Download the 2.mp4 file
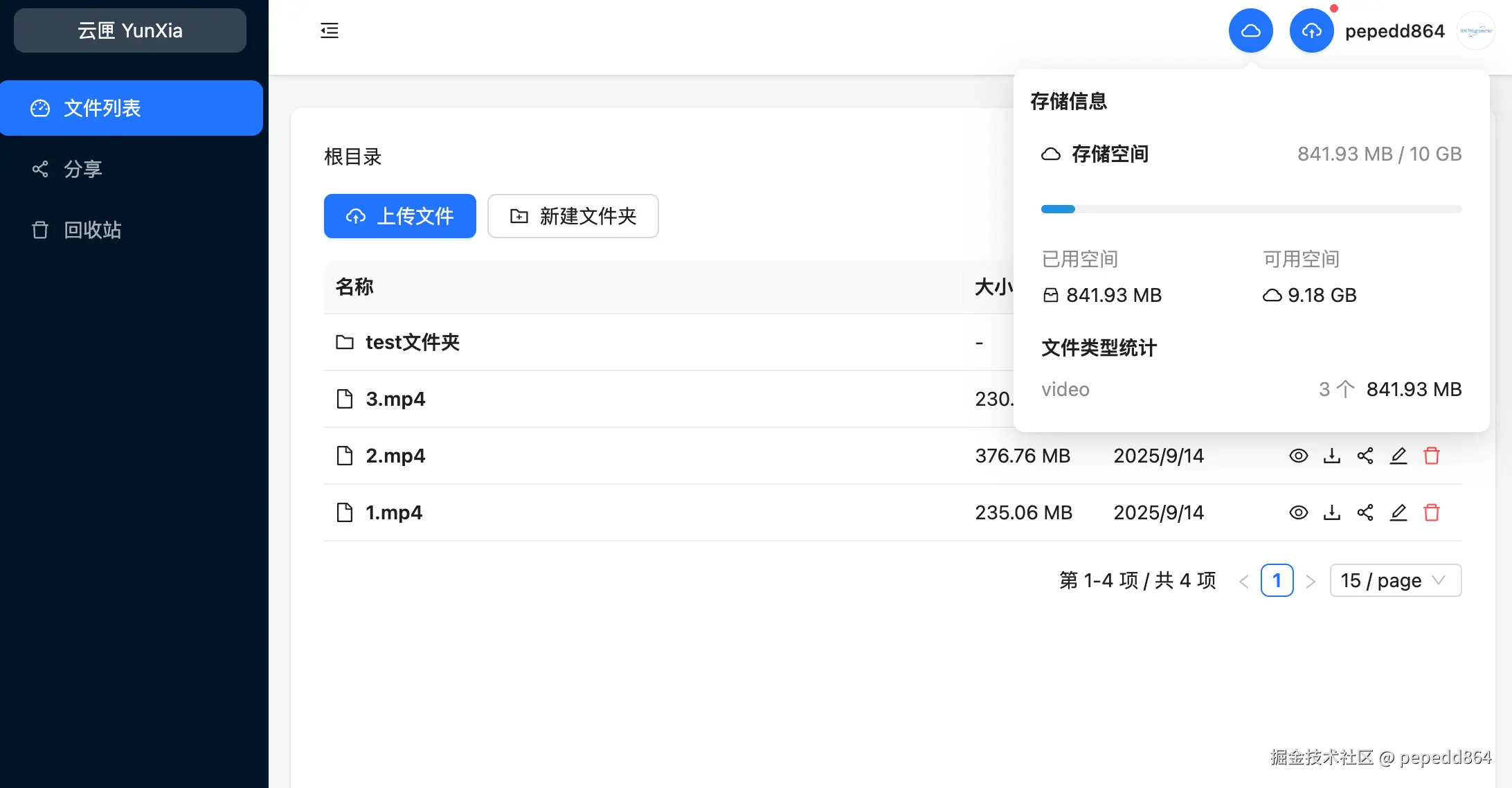Image resolution: width=1512 pixels, height=788 pixels. [1331, 456]
